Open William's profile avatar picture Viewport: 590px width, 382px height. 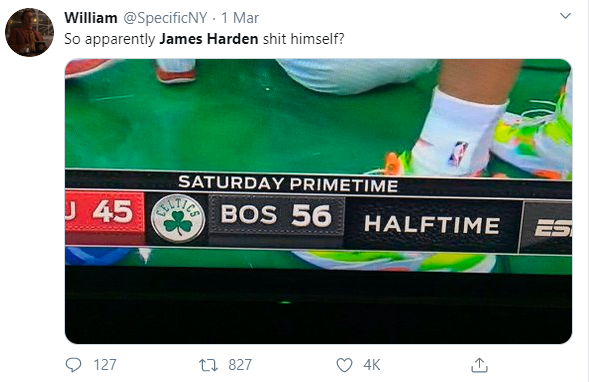[29, 32]
